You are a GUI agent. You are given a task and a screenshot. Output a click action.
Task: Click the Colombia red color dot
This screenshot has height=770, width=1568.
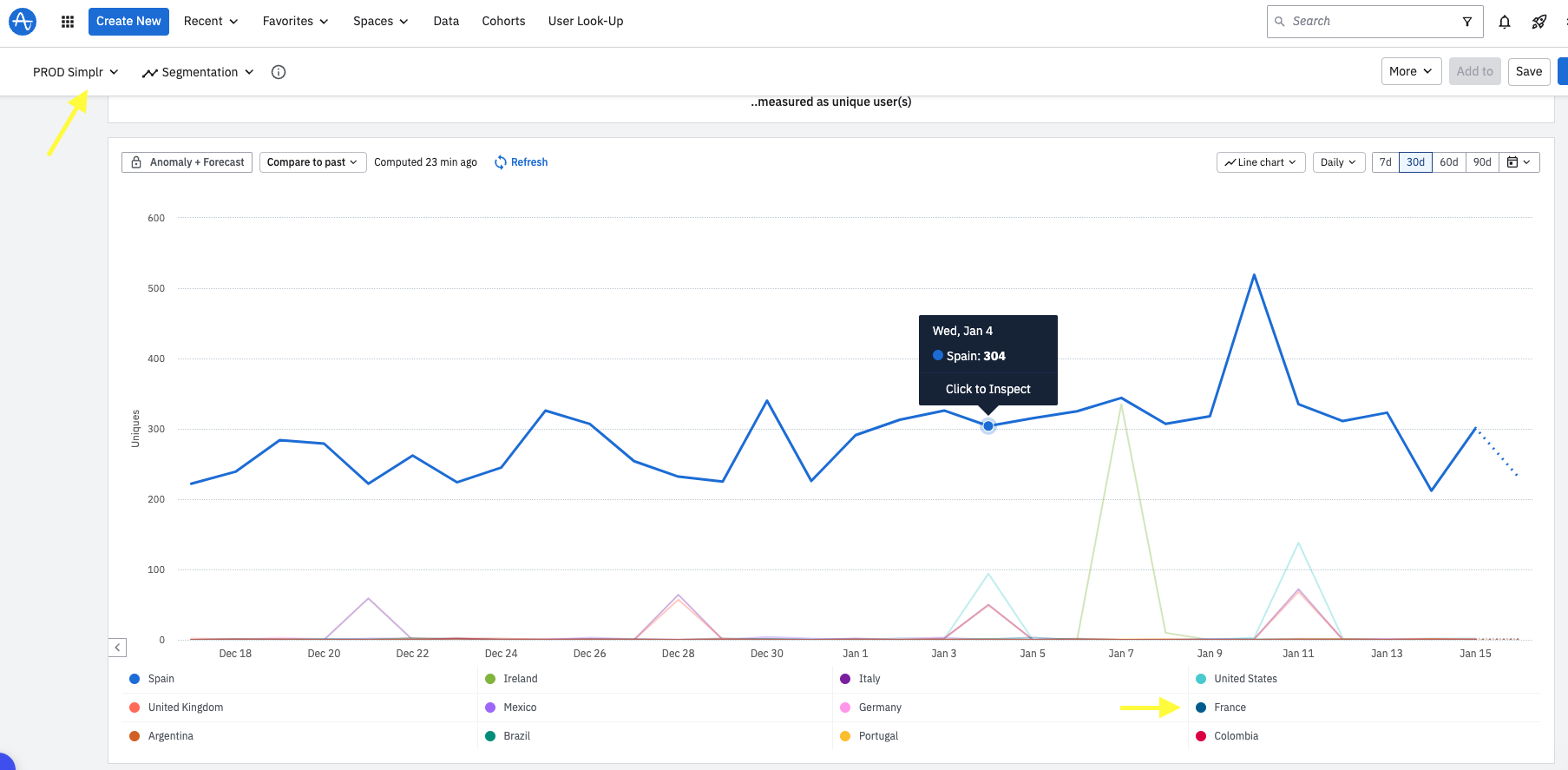(x=1201, y=736)
